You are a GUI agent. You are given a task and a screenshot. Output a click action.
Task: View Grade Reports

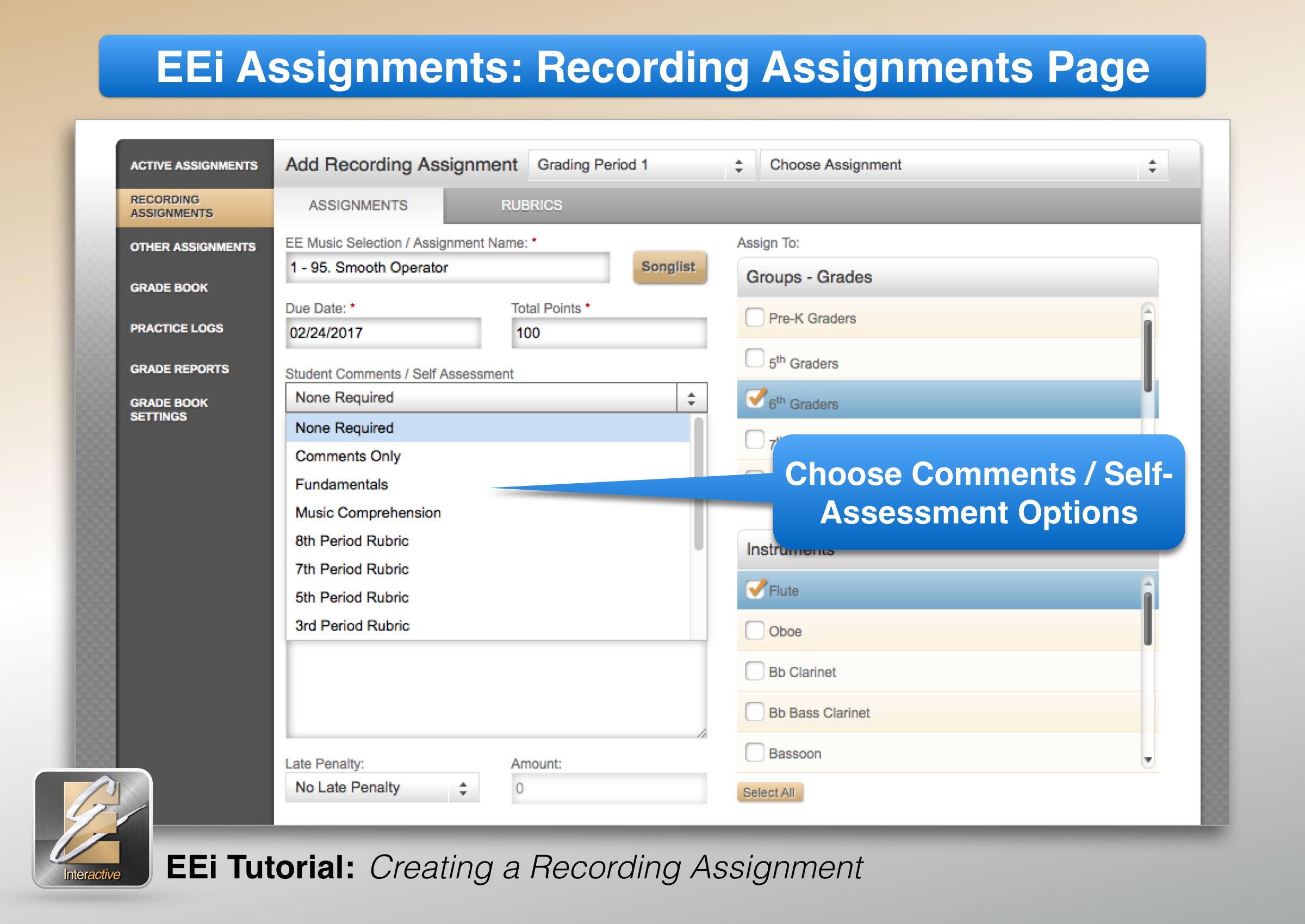179,369
